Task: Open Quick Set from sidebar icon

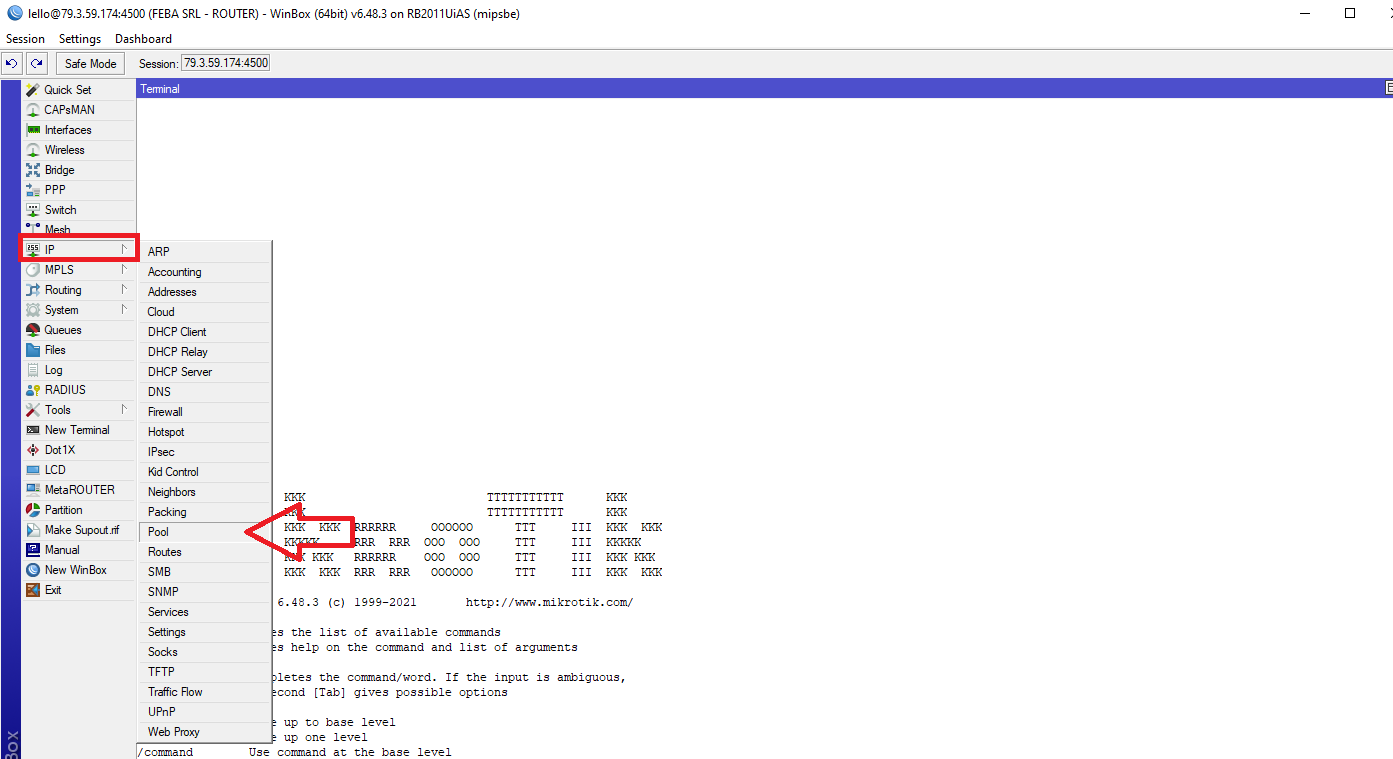Action: (33, 90)
